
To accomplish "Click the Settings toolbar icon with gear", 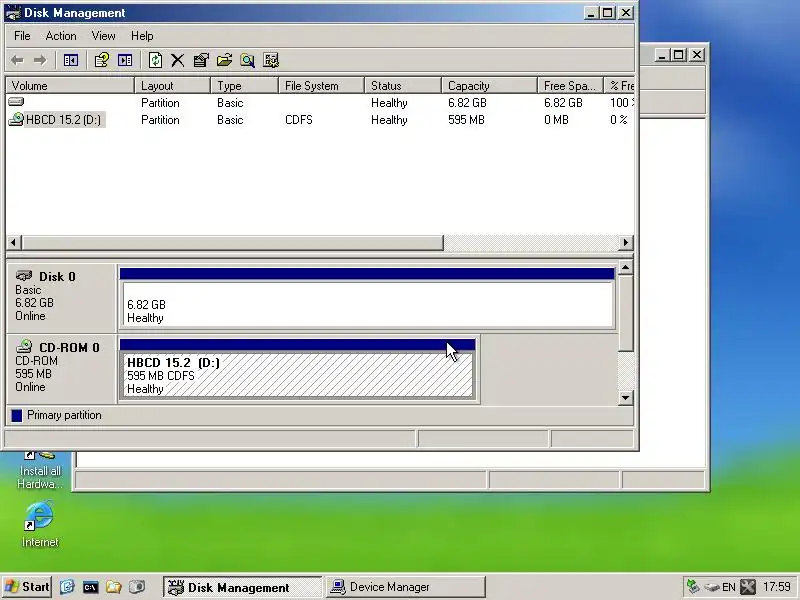I will click(x=271, y=60).
